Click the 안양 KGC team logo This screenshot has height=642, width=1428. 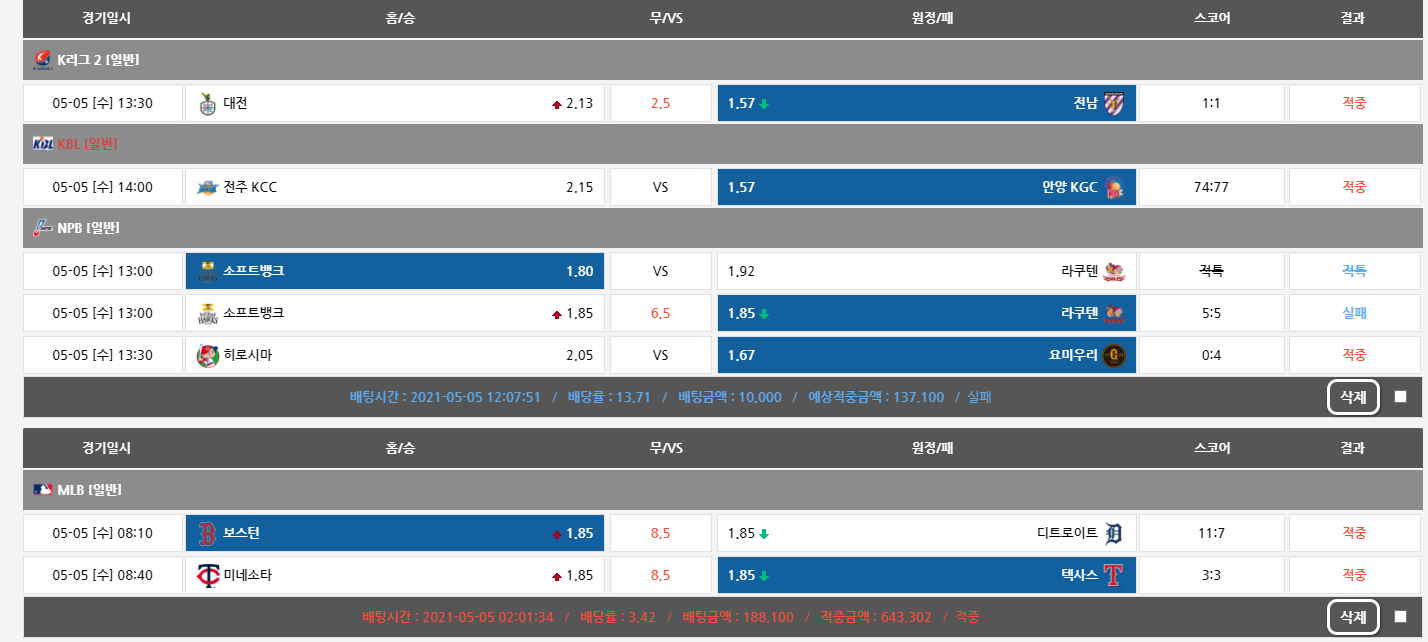(1114, 187)
